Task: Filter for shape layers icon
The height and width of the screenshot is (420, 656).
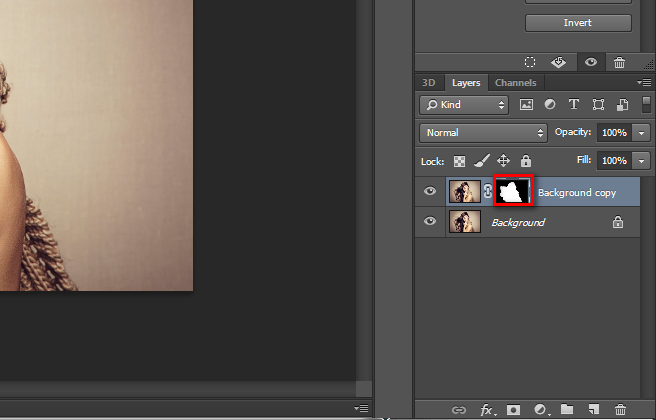Action: (598, 105)
